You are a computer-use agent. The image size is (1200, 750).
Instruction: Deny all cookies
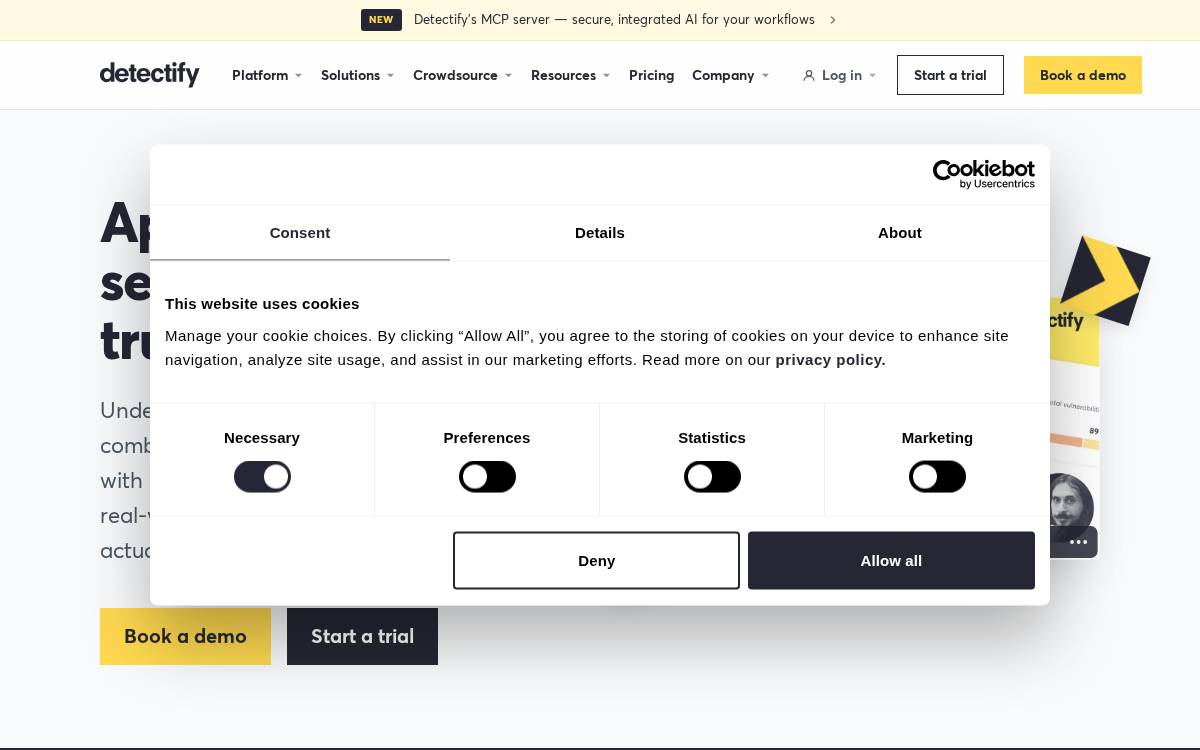click(x=596, y=560)
